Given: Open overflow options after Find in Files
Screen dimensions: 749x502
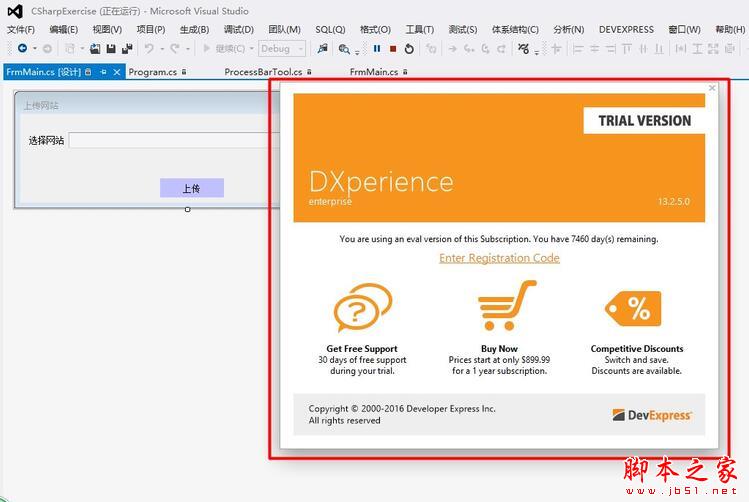Looking at the screenshot, I should pyautogui.click(x=357, y=53).
